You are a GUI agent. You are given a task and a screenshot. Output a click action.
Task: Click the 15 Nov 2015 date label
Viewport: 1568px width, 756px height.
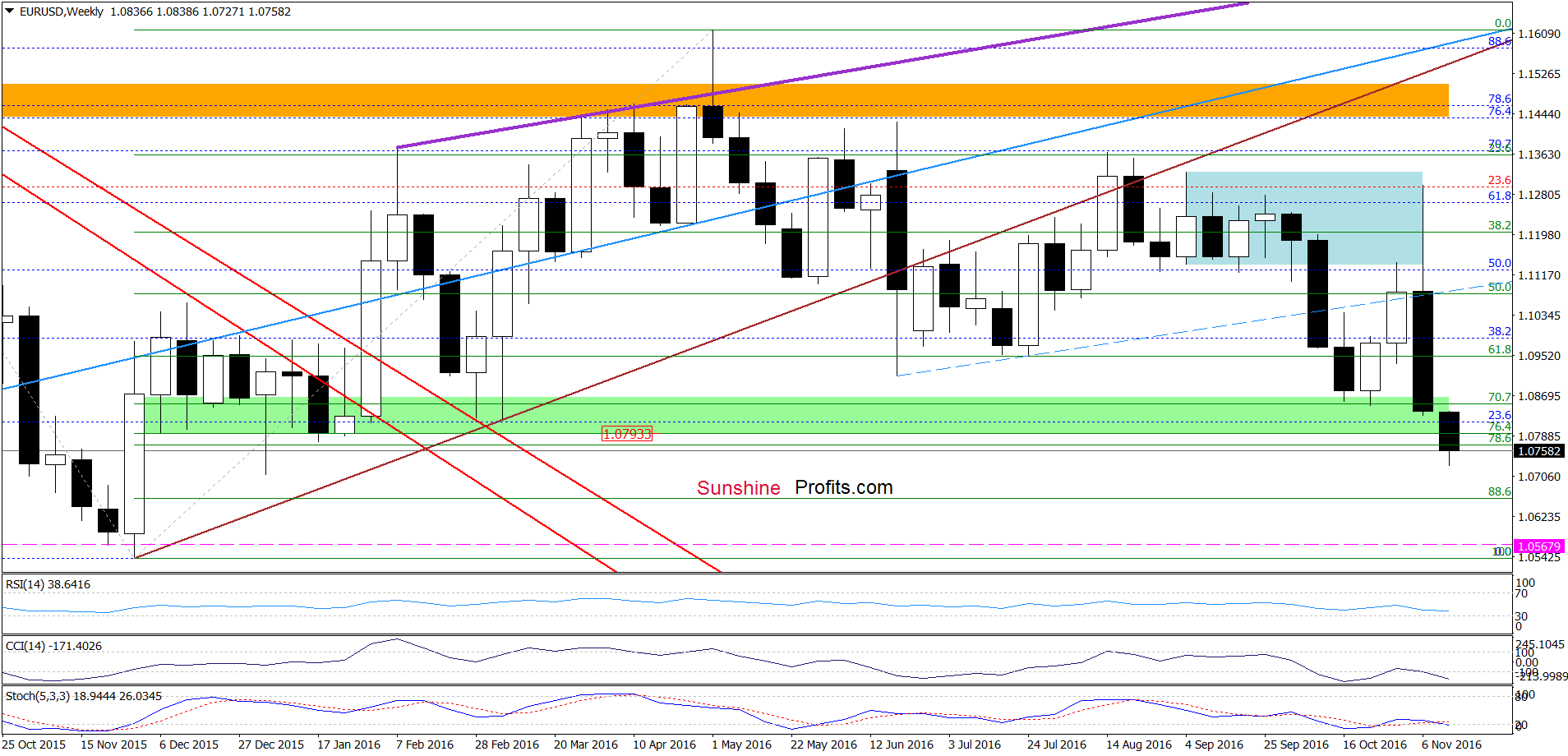pyautogui.click(x=113, y=744)
